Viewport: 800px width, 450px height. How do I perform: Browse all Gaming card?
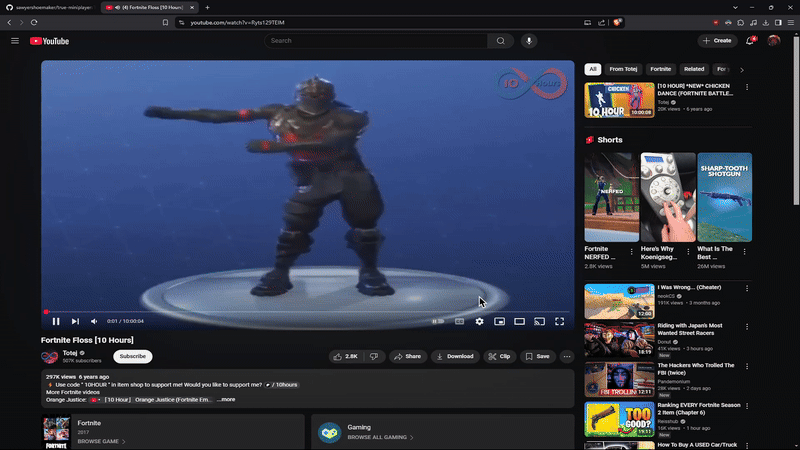[x=443, y=432]
